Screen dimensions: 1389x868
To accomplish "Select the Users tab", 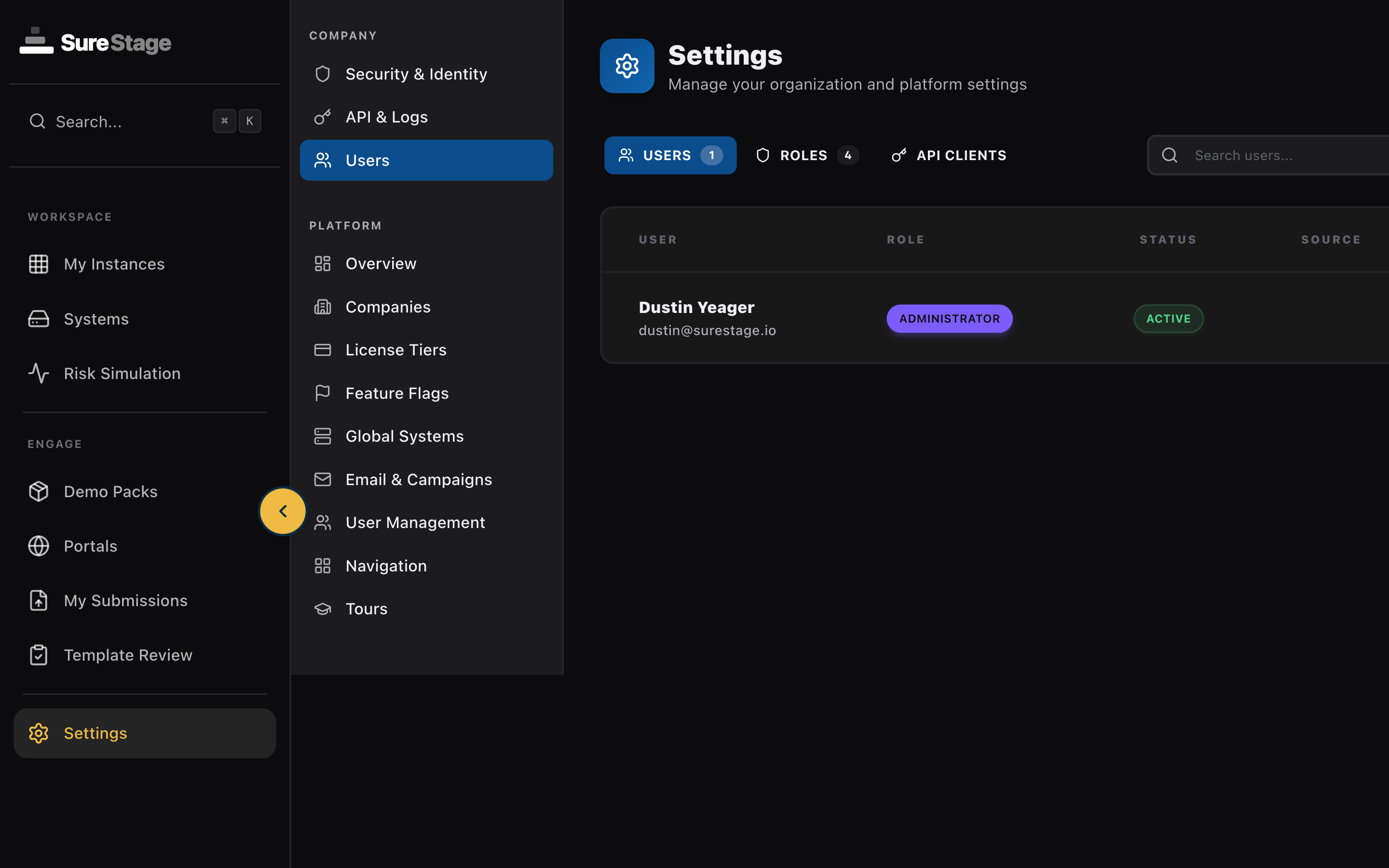I will pos(670,155).
